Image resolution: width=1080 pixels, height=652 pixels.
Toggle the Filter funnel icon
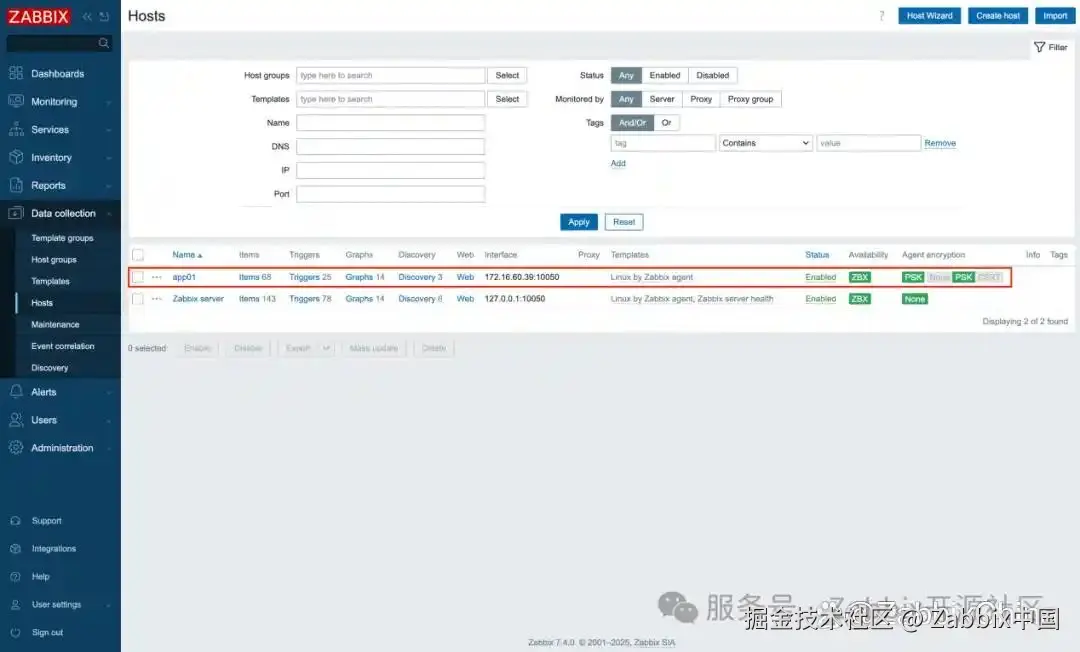click(x=1039, y=48)
